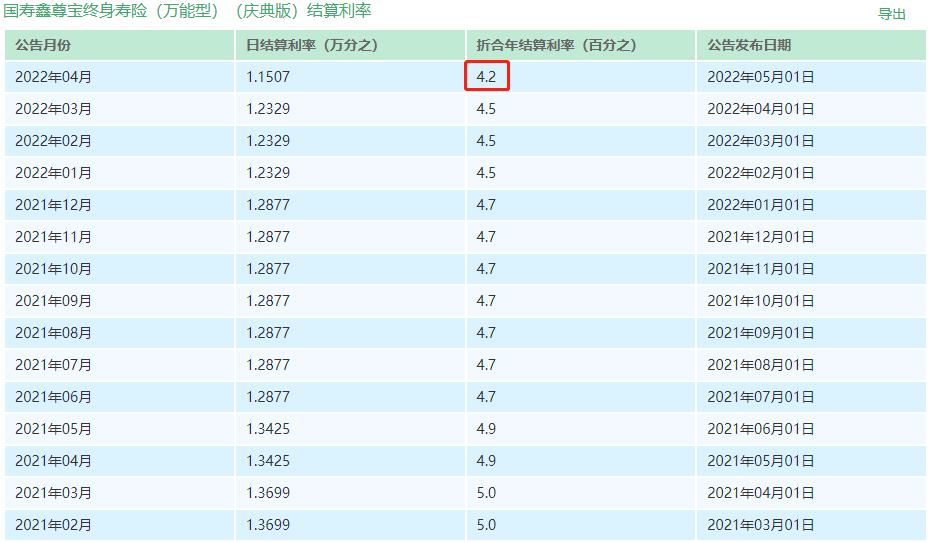Screen dimensions: 931x542
Task: Click the 5.0 annual rate in 2021年02月 row
Action: pos(486,525)
